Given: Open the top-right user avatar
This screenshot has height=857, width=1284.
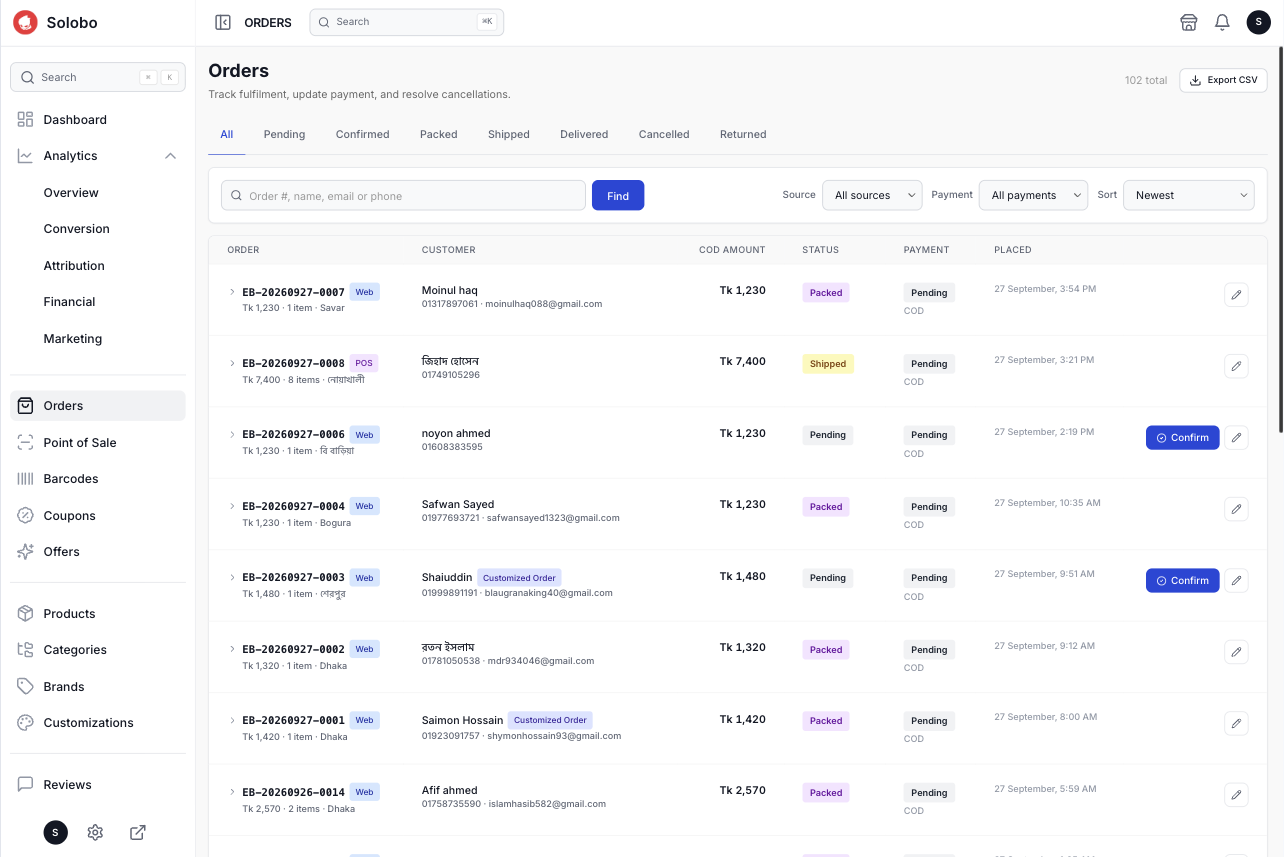Looking at the screenshot, I should click(1258, 22).
